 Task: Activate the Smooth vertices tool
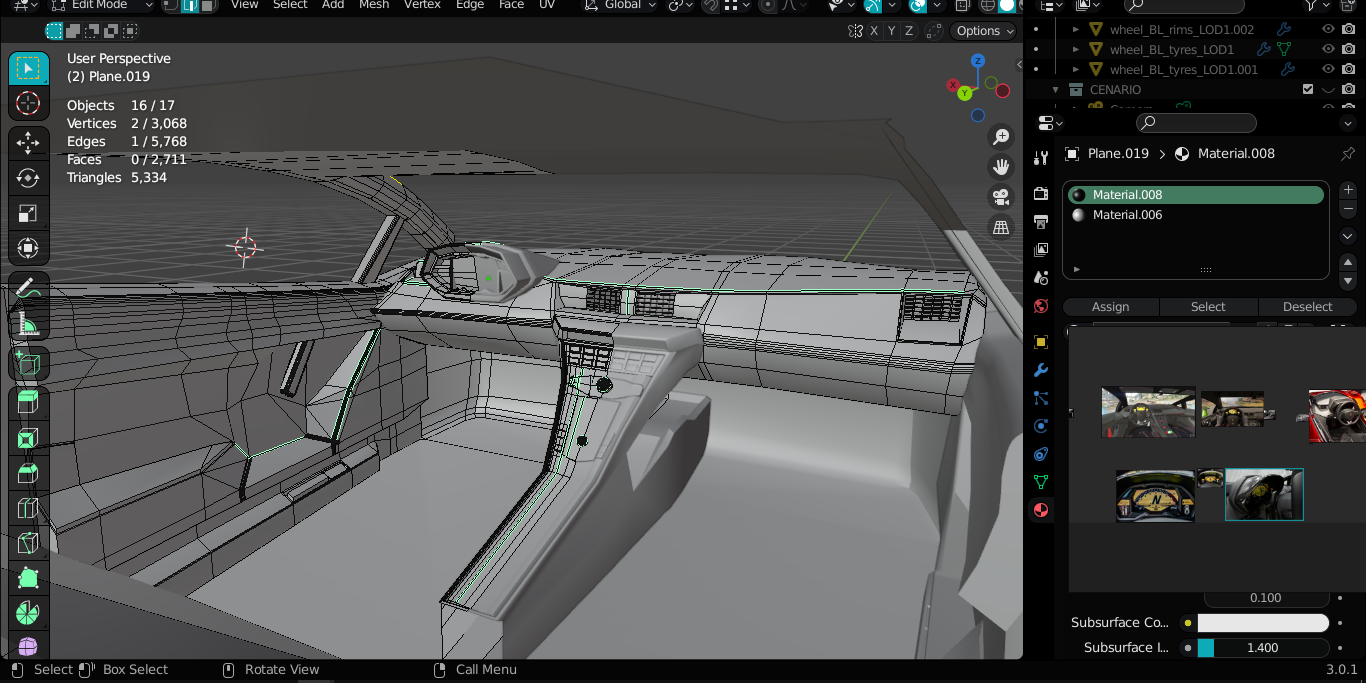pyautogui.click(x=28, y=646)
